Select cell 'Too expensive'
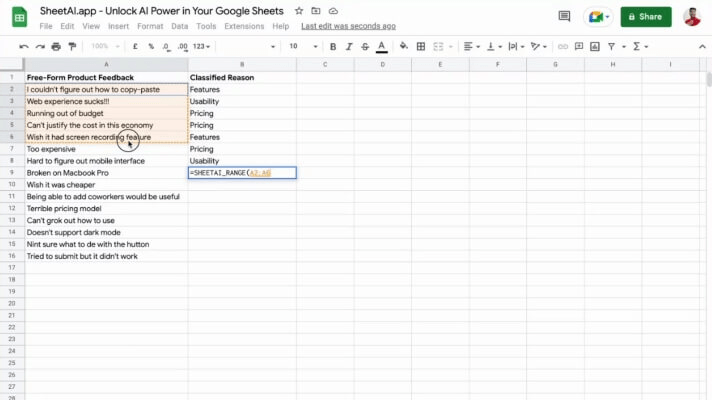 [x=106, y=149]
